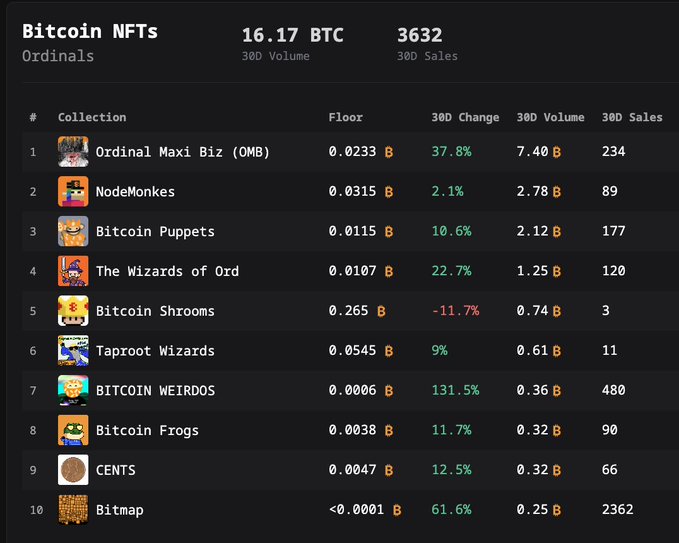Open the BITCOIN WEIRDOS collection name link
This screenshot has width=679, height=543.
pos(155,391)
